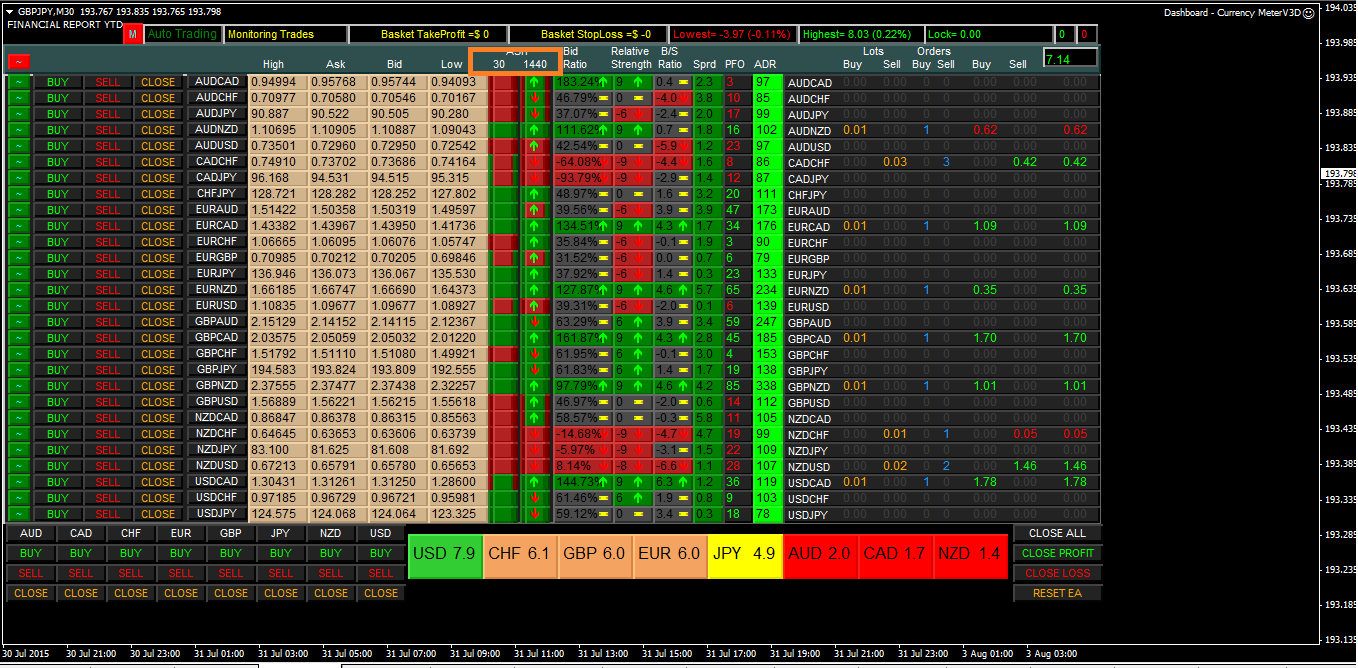This screenshot has width=1358, height=668.
Task: Click the red AUD 2.0 strength box
Action: [819, 555]
